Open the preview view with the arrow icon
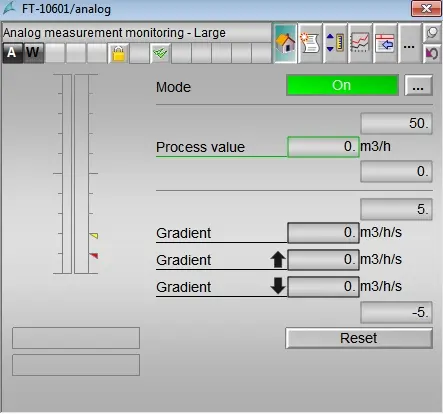Viewport: 443px width, 414px height. [385, 43]
